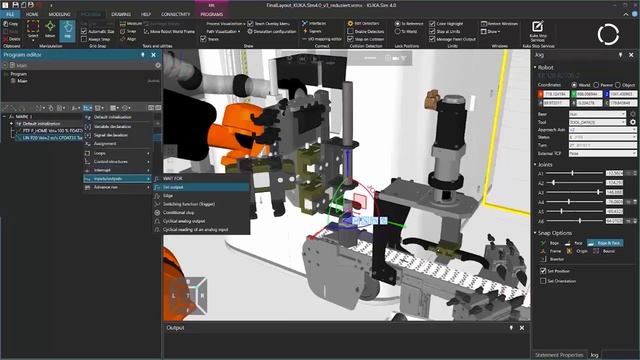Image resolution: width=640 pixels, height=360 pixels.
Task: Select the Object coordinates radio button
Action: (x=618, y=85)
